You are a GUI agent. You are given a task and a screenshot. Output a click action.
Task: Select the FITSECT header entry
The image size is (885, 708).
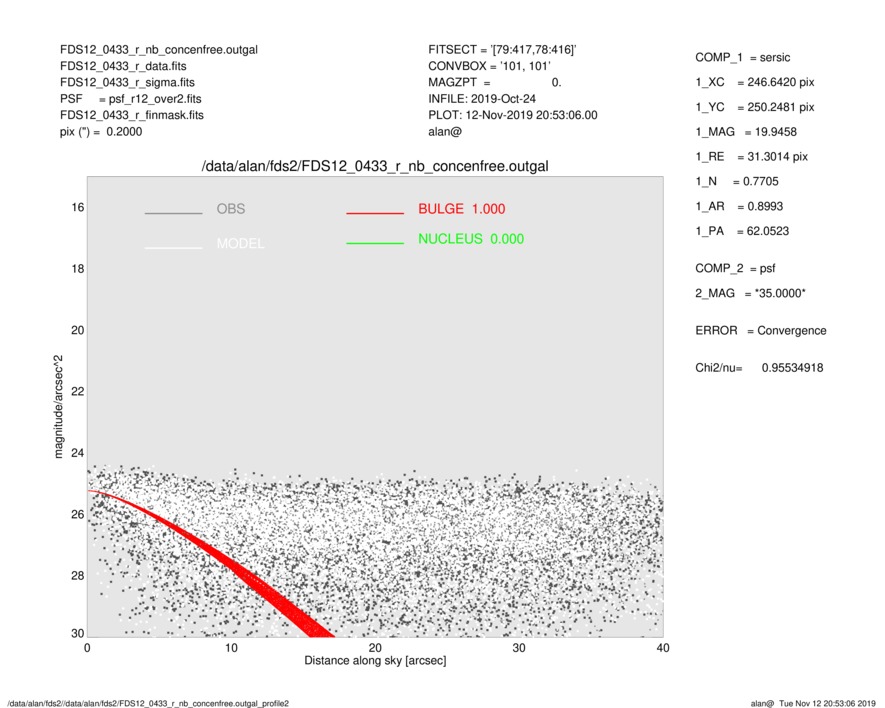click(502, 49)
